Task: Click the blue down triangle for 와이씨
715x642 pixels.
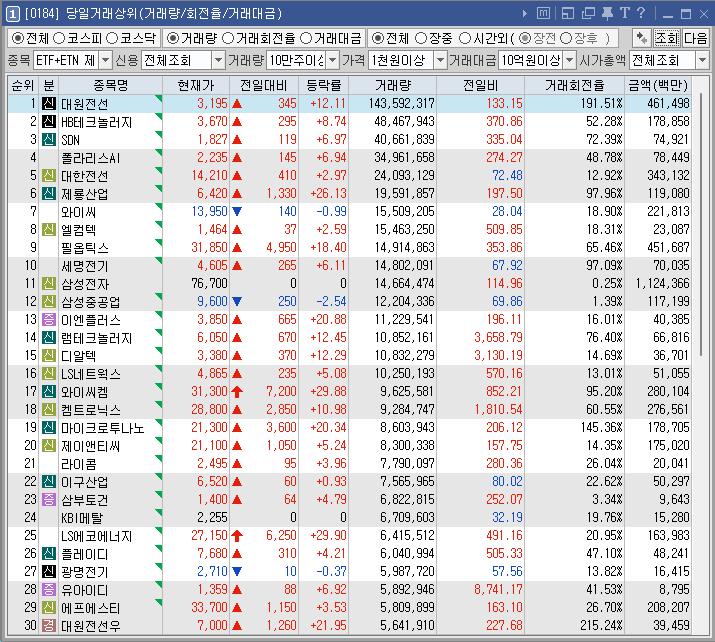Action: point(237,211)
